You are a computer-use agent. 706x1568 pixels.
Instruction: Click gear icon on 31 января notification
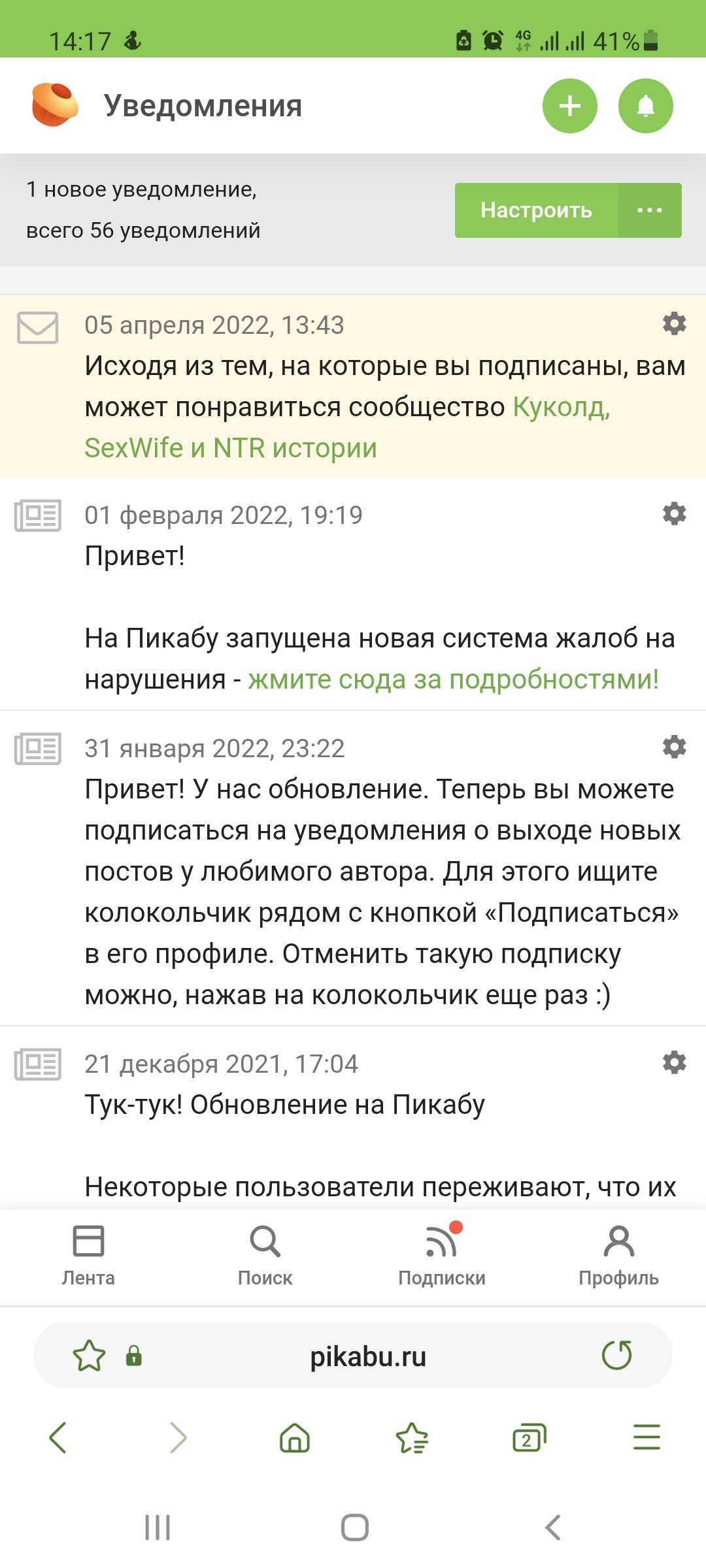pos(674,747)
